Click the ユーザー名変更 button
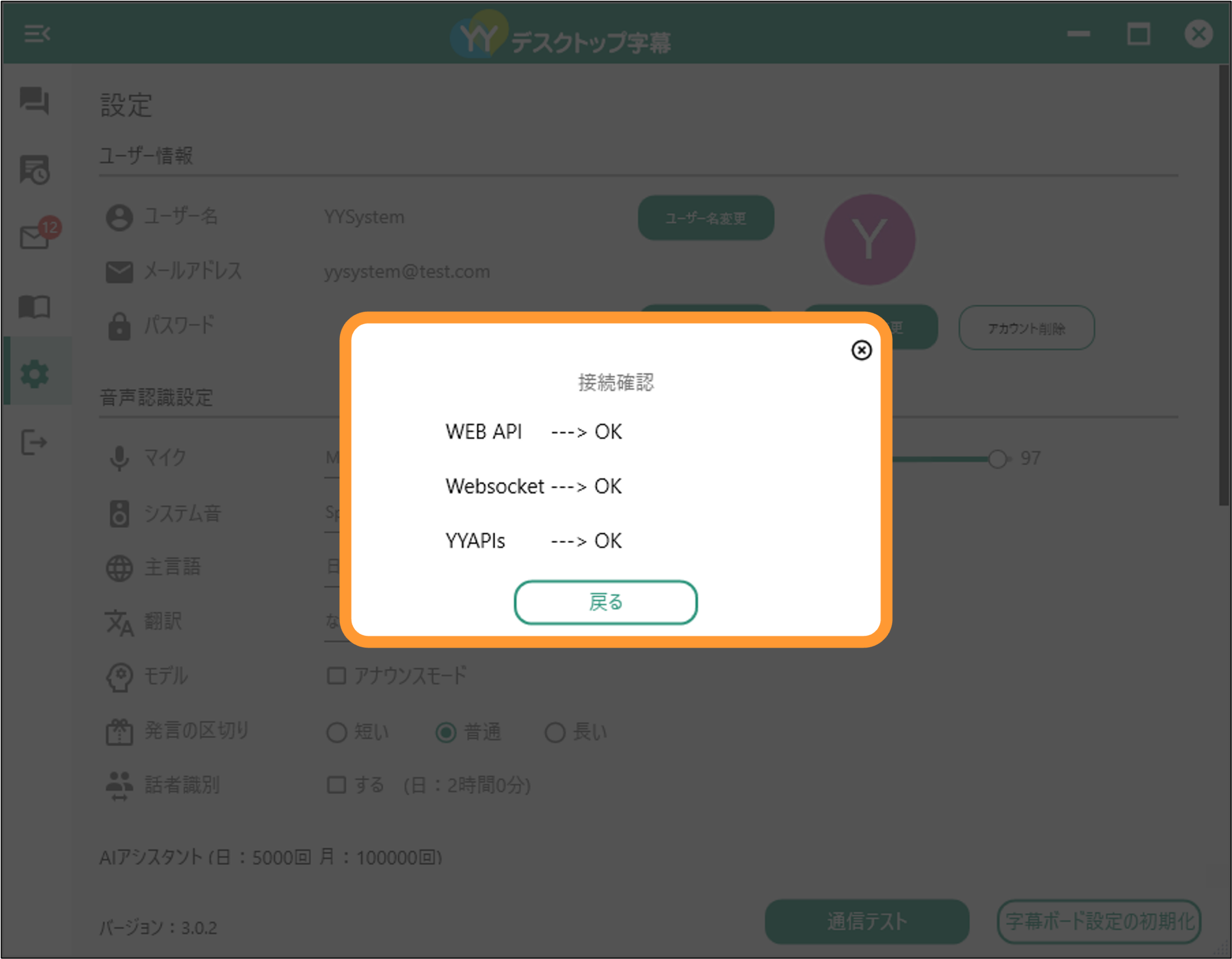 tap(706, 218)
